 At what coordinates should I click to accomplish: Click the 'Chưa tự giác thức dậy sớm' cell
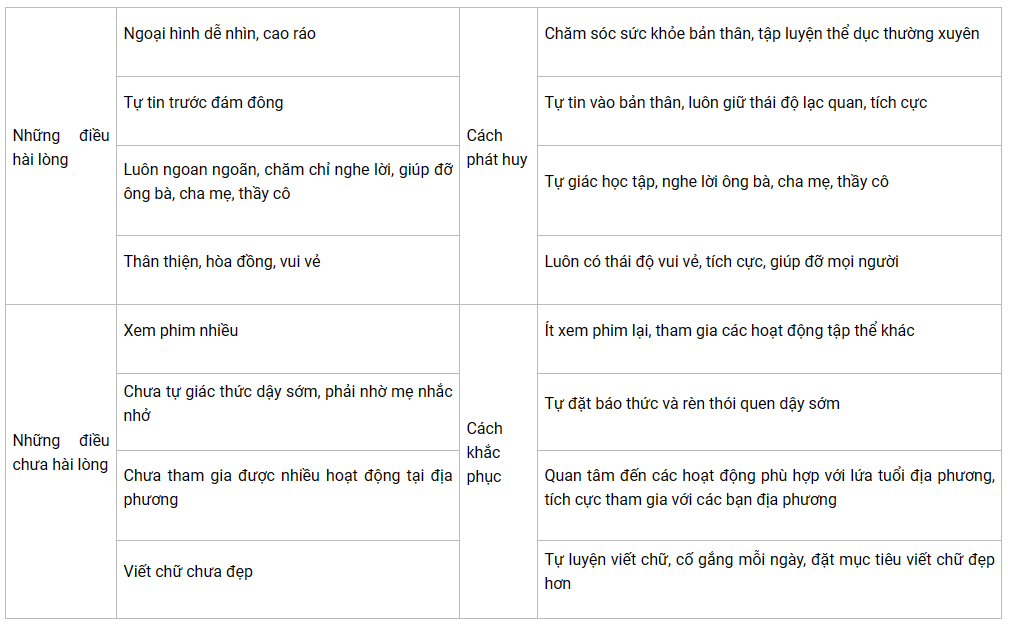[x=288, y=412]
